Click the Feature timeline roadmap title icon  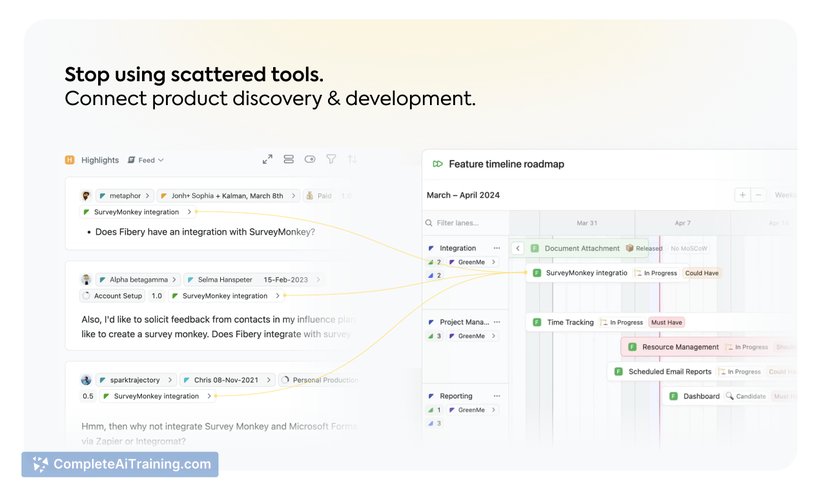click(x=438, y=164)
